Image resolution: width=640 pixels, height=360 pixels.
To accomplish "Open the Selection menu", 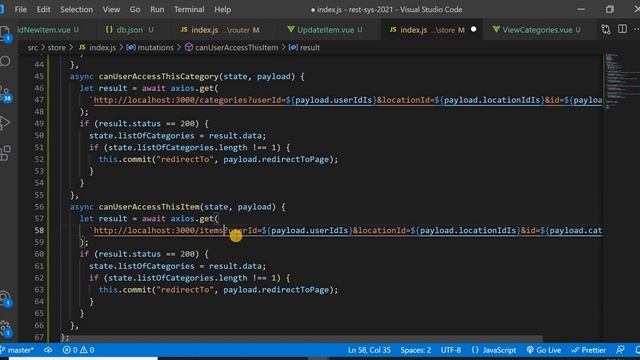I will click(x=76, y=9).
